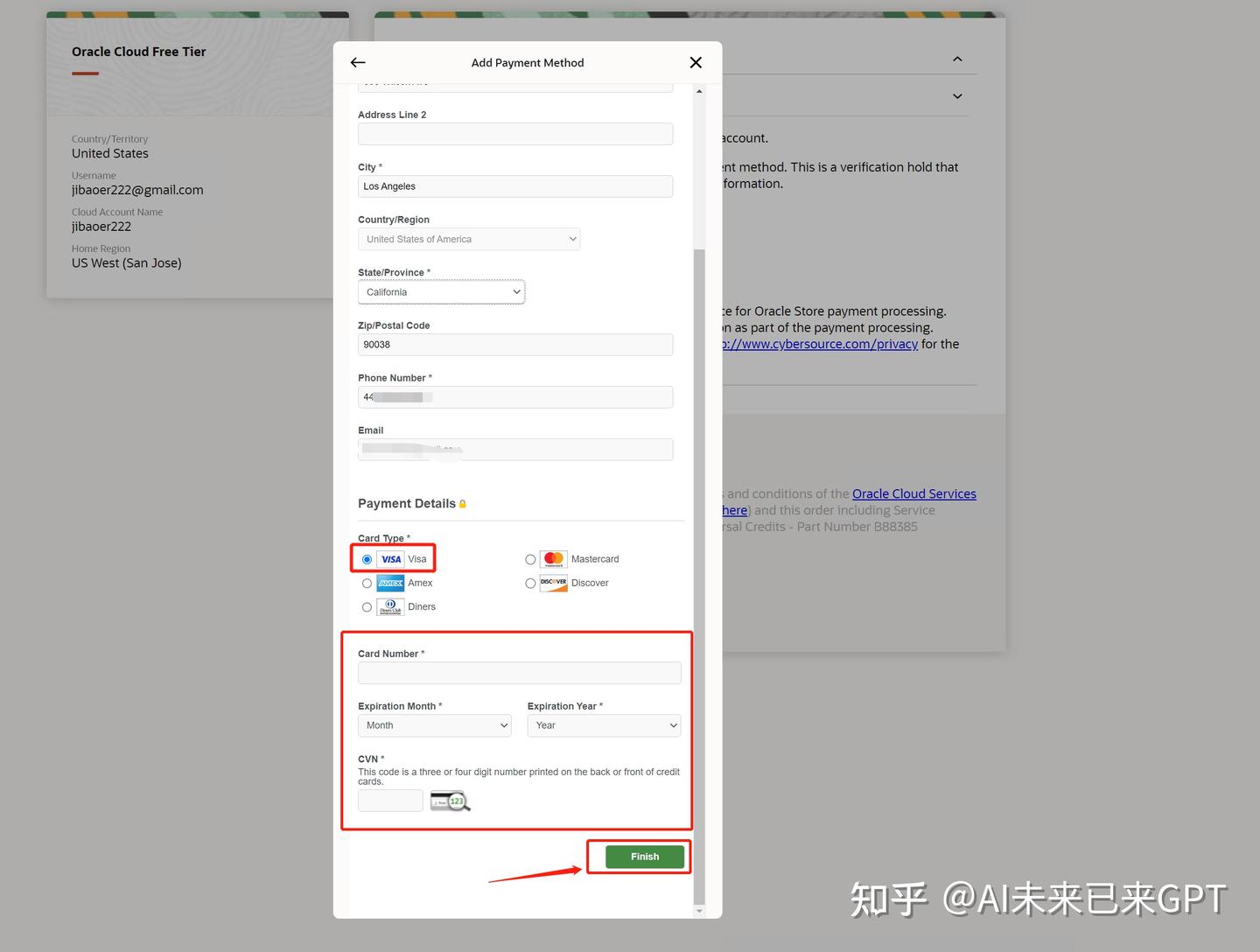
Task: Click the Discover card logo
Action: point(554,583)
